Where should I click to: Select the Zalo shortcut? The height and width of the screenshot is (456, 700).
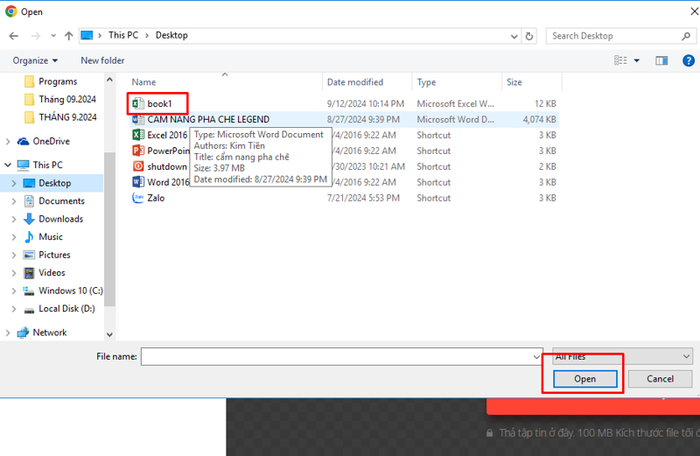tap(149, 198)
